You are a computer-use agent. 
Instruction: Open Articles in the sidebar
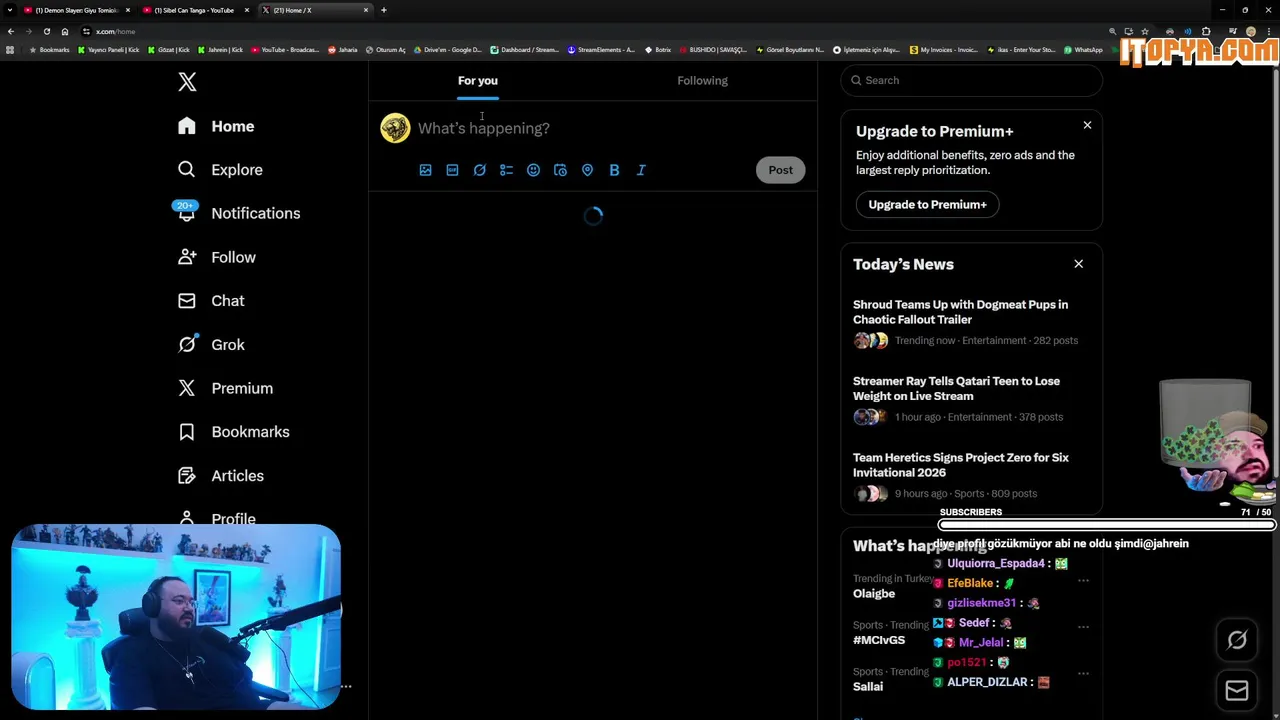click(221, 476)
